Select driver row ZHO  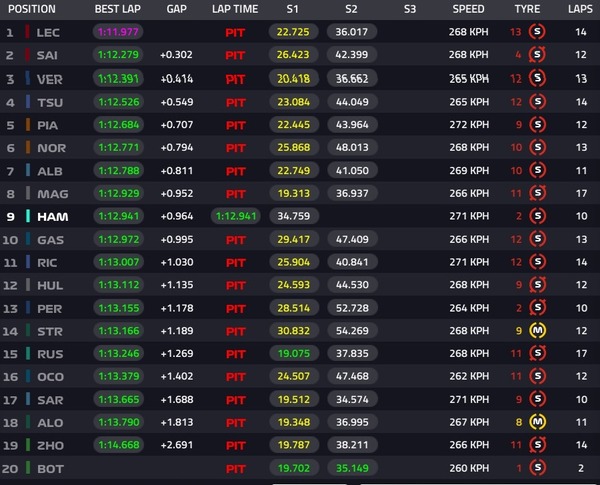pos(300,445)
